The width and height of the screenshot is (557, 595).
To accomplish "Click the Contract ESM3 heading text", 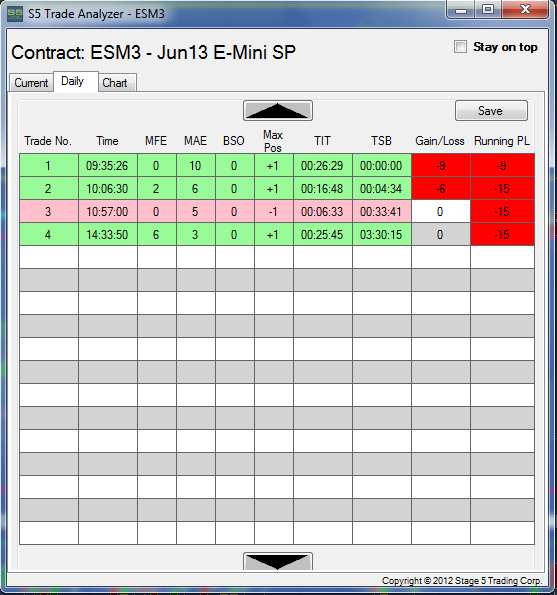I will pos(153,52).
